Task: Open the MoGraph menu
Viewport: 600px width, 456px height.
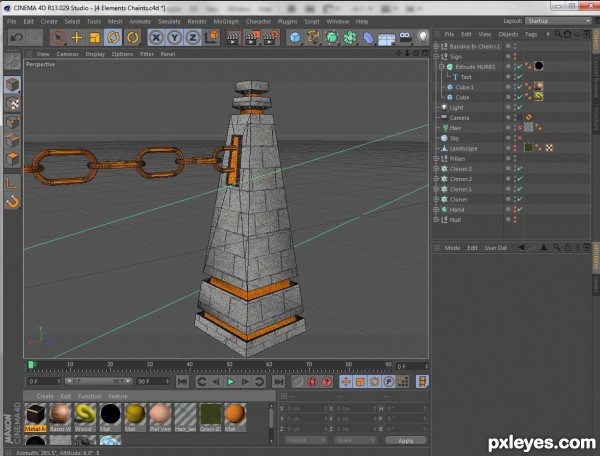Action: coord(226,21)
